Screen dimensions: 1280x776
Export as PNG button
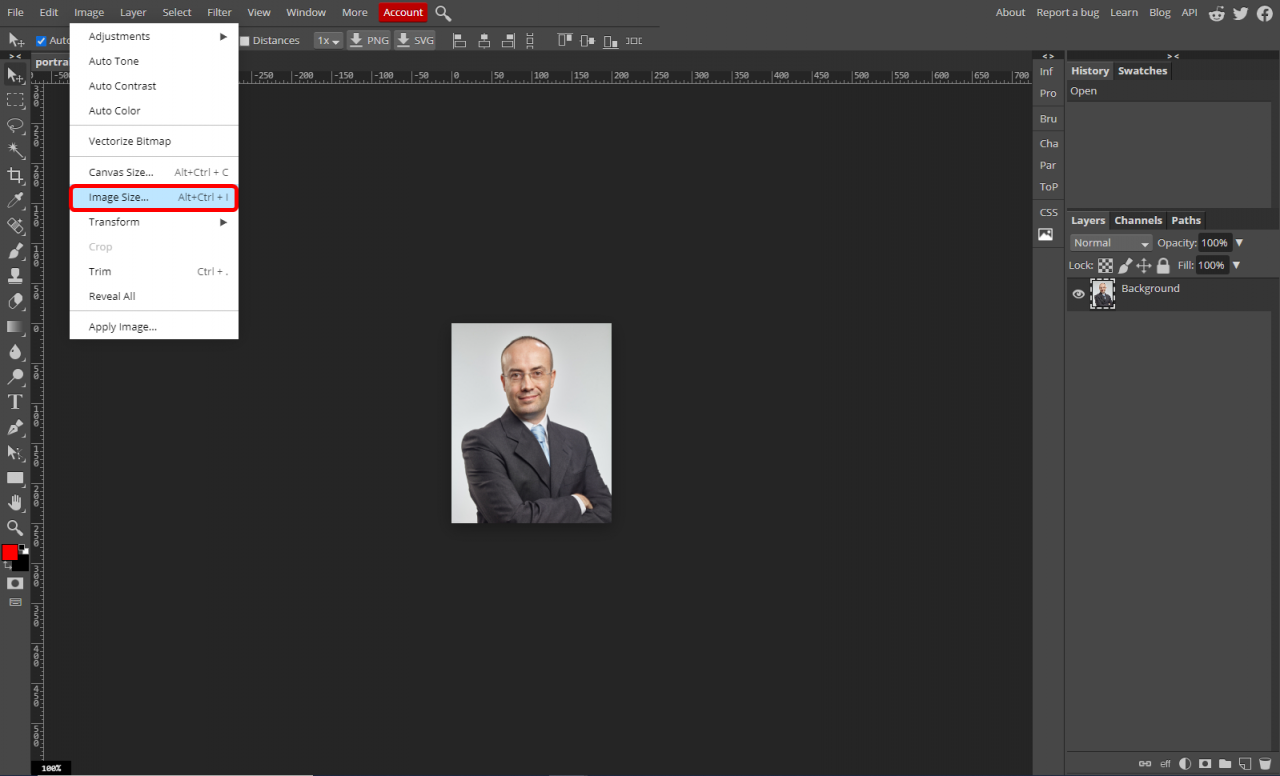(369, 41)
